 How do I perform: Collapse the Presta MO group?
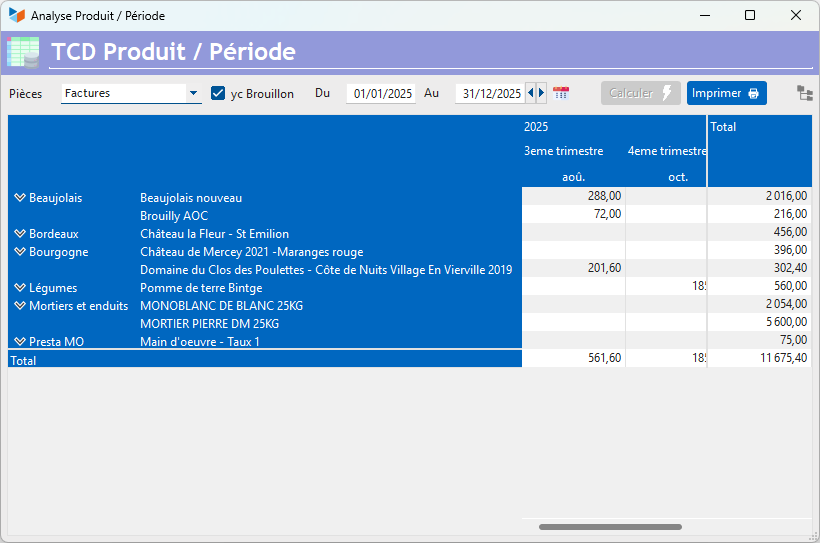coord(19,342)
